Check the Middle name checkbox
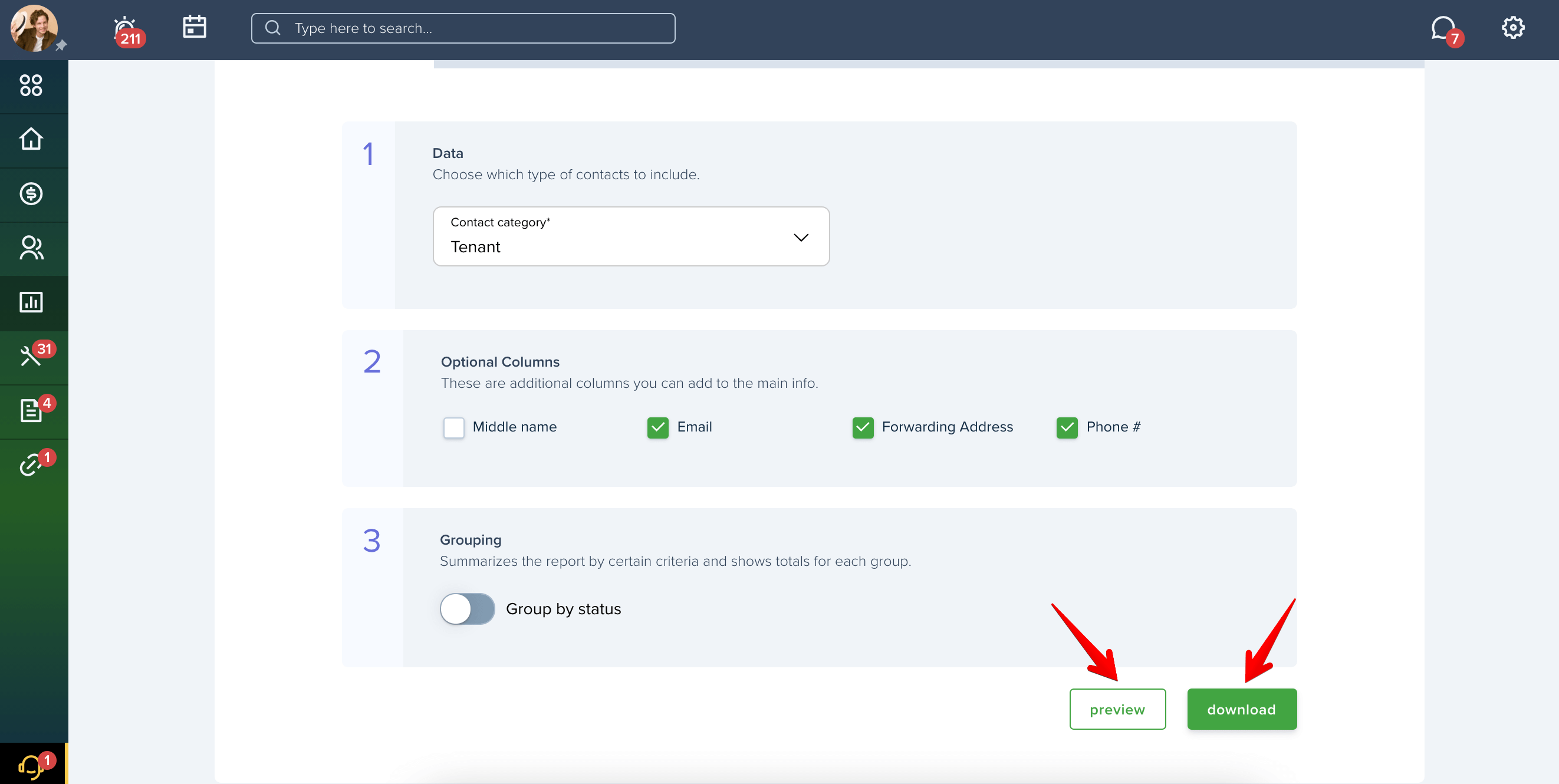The width and height of the screenshot is (1559, 784). [x=453, y=428]
